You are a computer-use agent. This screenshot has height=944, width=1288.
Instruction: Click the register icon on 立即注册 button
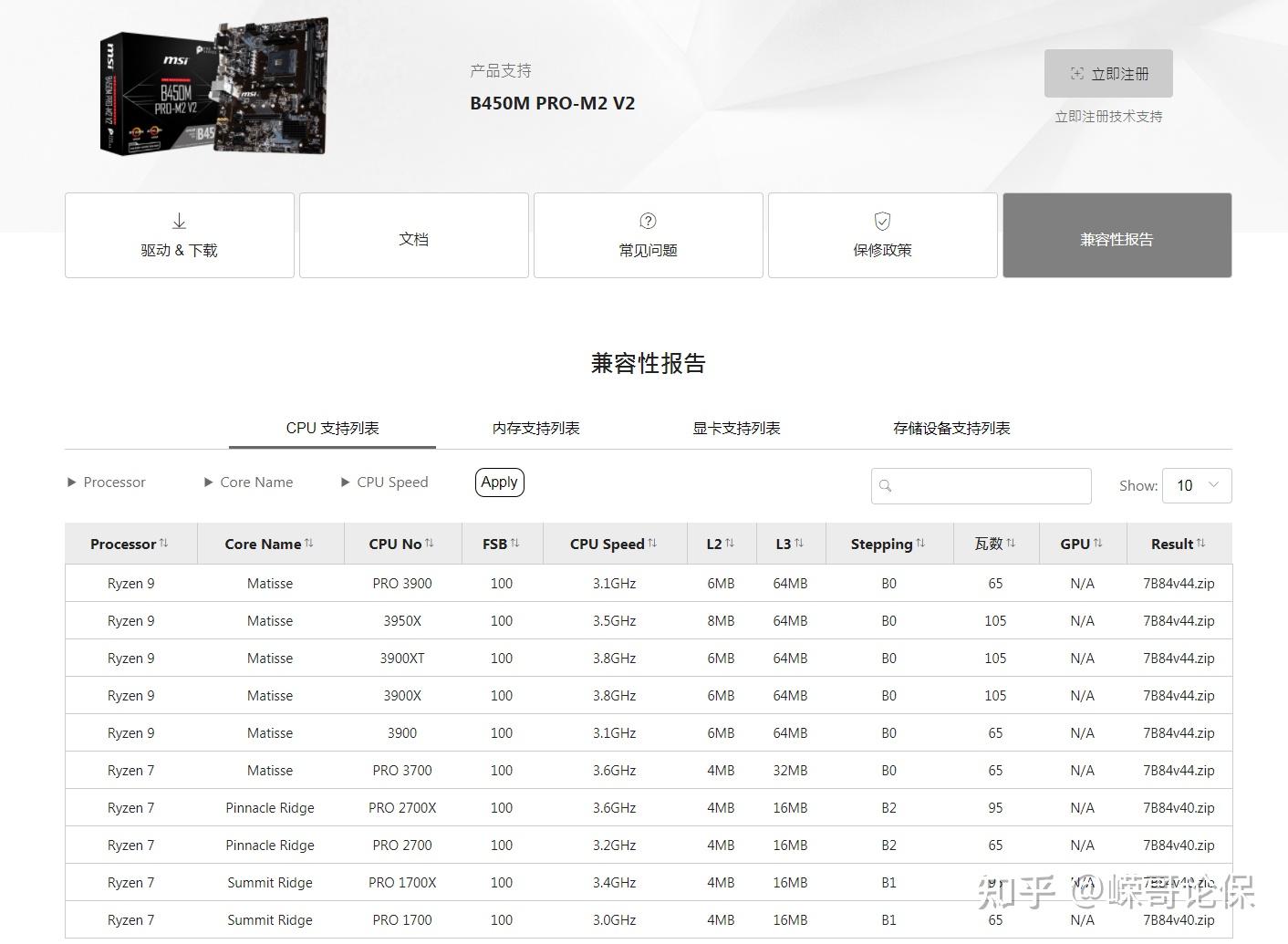click(1076, 74)
